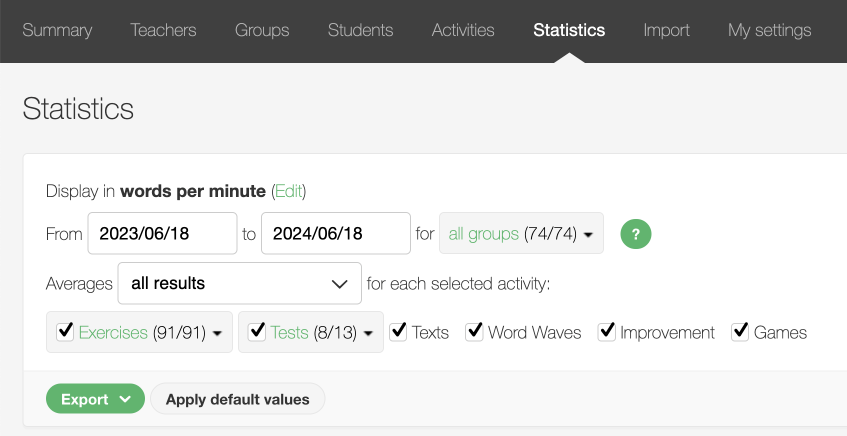Open the Export dropdown button
This screenshot has height=436, width=847.
tap(95, 399)
